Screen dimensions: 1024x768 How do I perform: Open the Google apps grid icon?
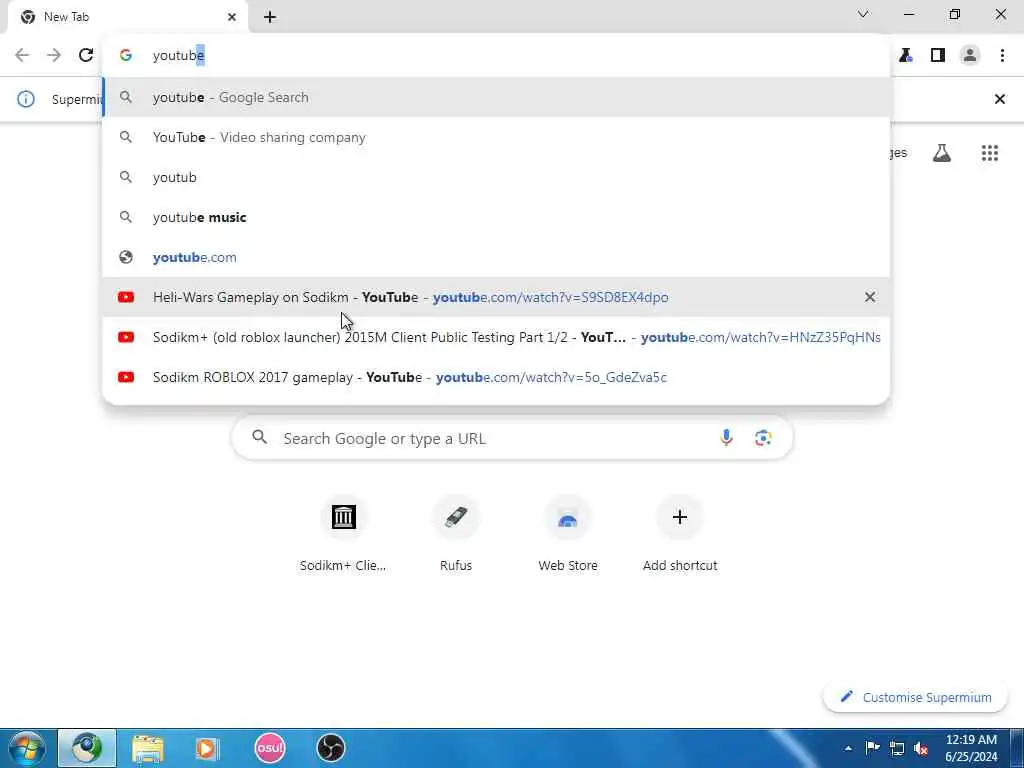989,153
